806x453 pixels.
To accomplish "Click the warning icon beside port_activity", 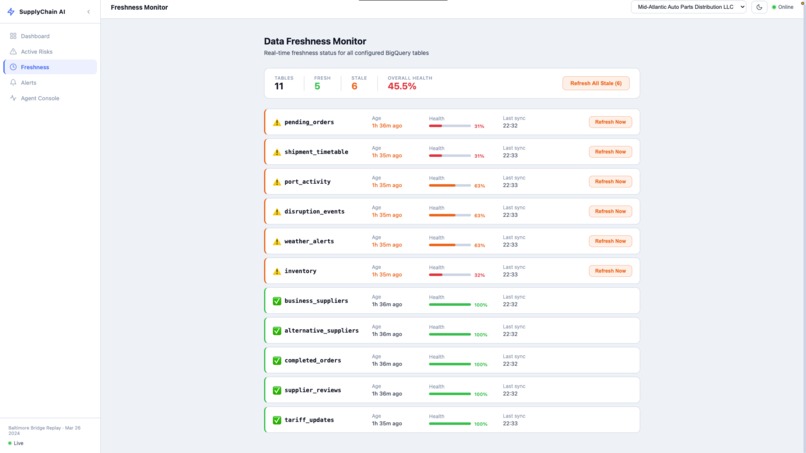I will click(277, 182).
